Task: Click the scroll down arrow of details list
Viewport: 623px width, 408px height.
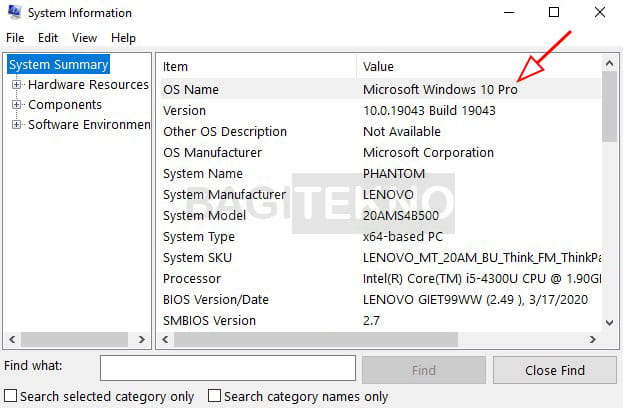Action: pos(609,323)
